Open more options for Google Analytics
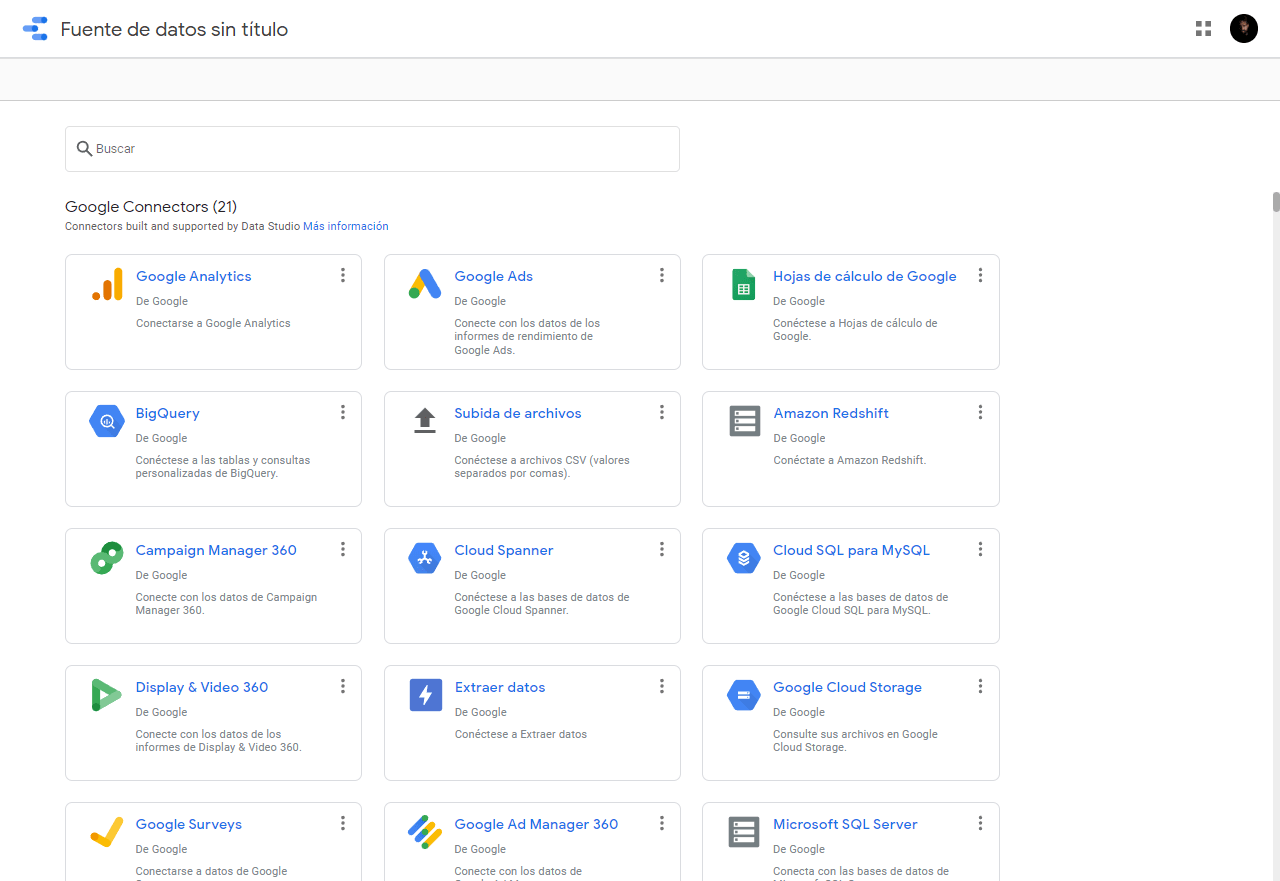 pyautogui.click(x=343, y=275)
